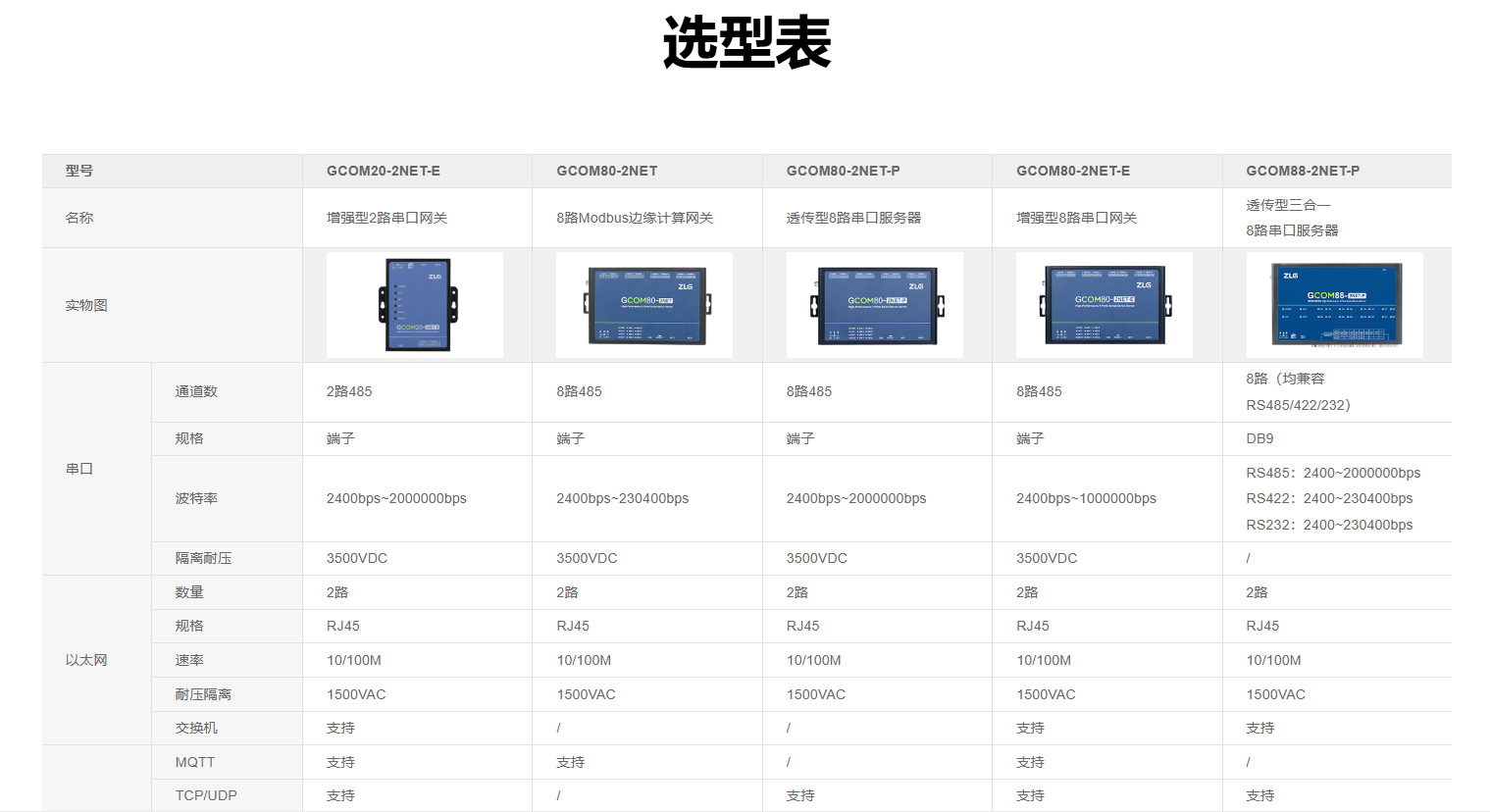Screen dimensions: 1490x812
Task: Click the 选型表 page title
Action: tap(746, 43)
